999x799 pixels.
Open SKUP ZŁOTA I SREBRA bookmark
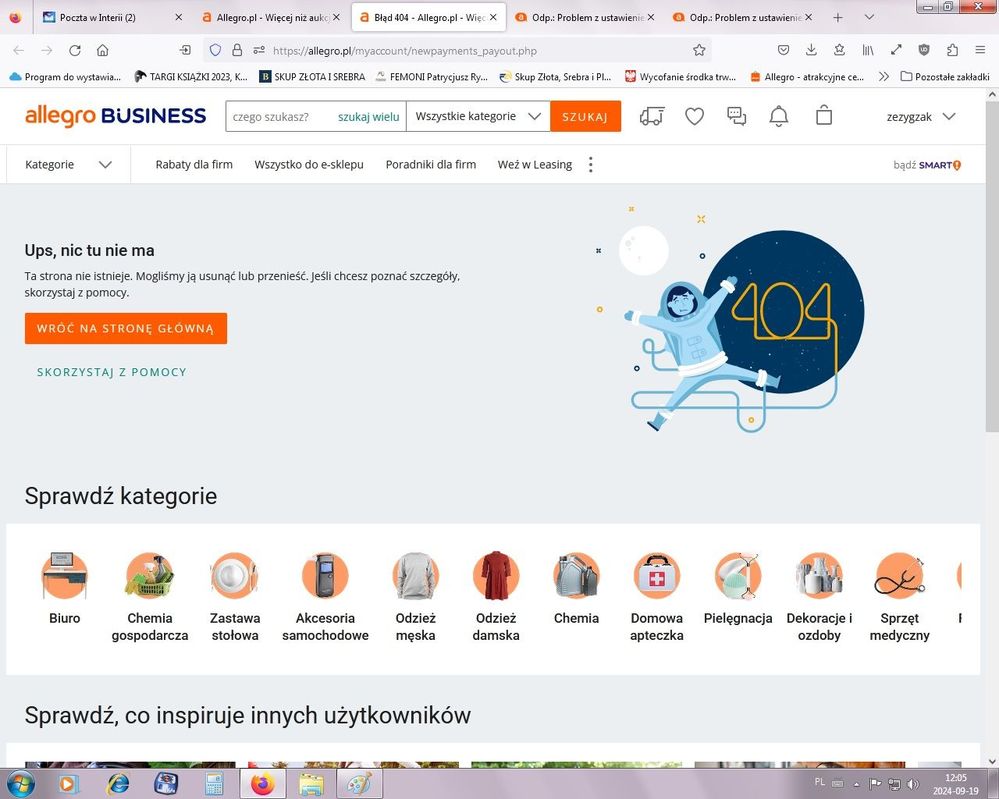(x=312, y=76)
